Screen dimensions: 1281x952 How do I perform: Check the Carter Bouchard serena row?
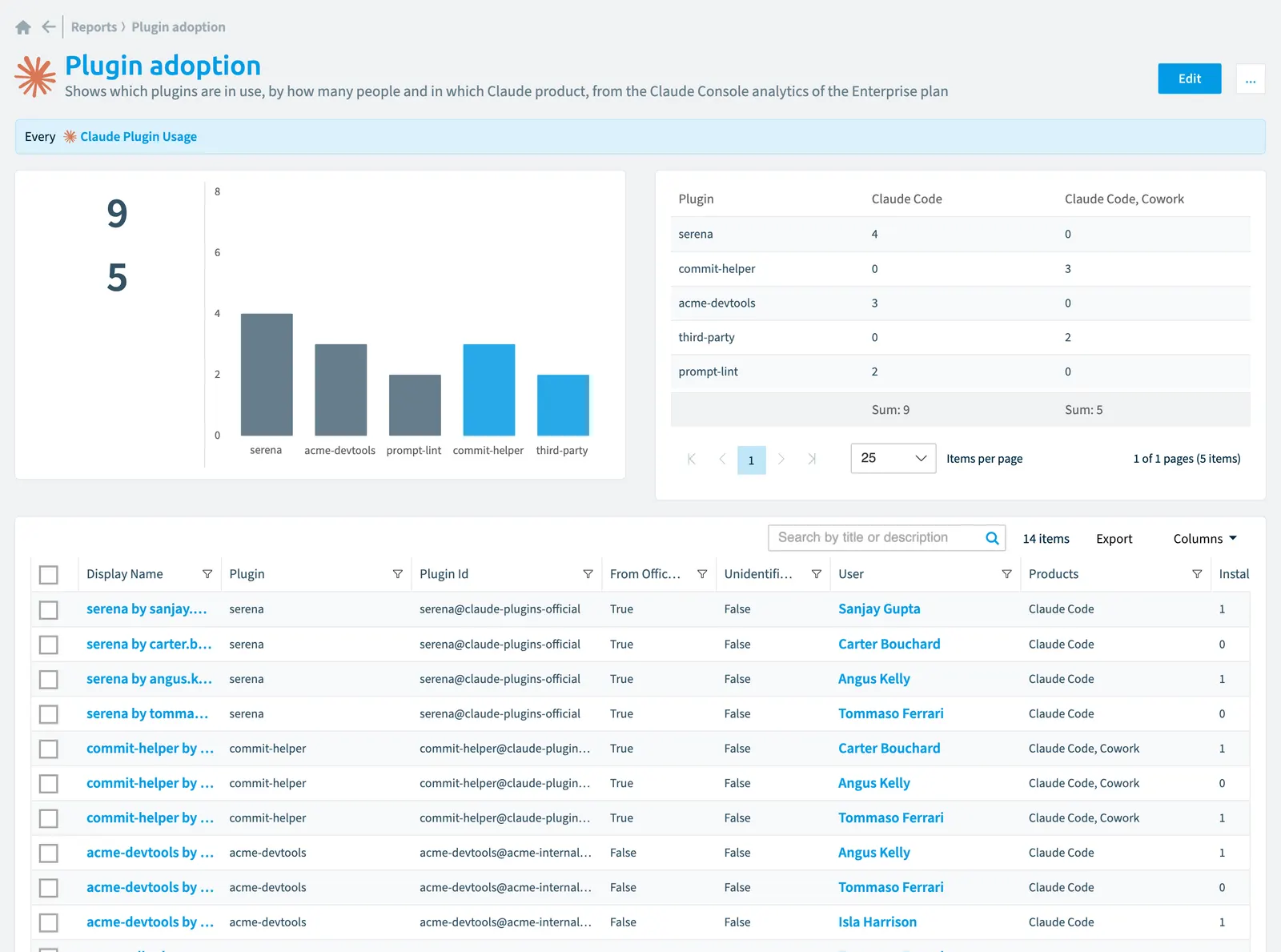click(x=49, y=645)
